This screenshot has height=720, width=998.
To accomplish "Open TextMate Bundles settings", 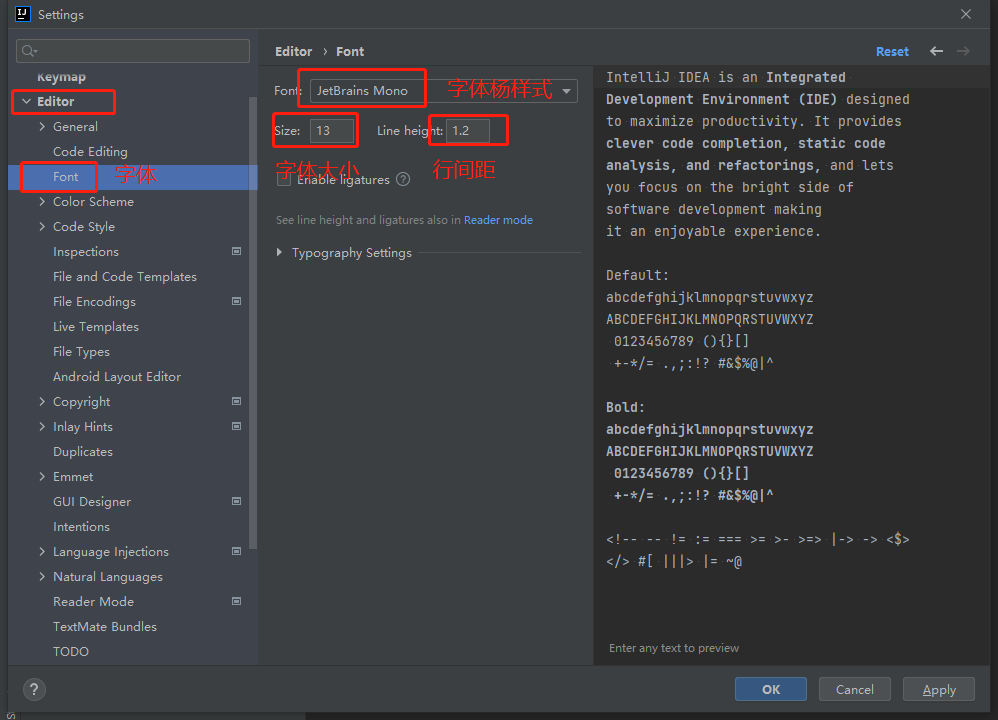I will (104, 626).
